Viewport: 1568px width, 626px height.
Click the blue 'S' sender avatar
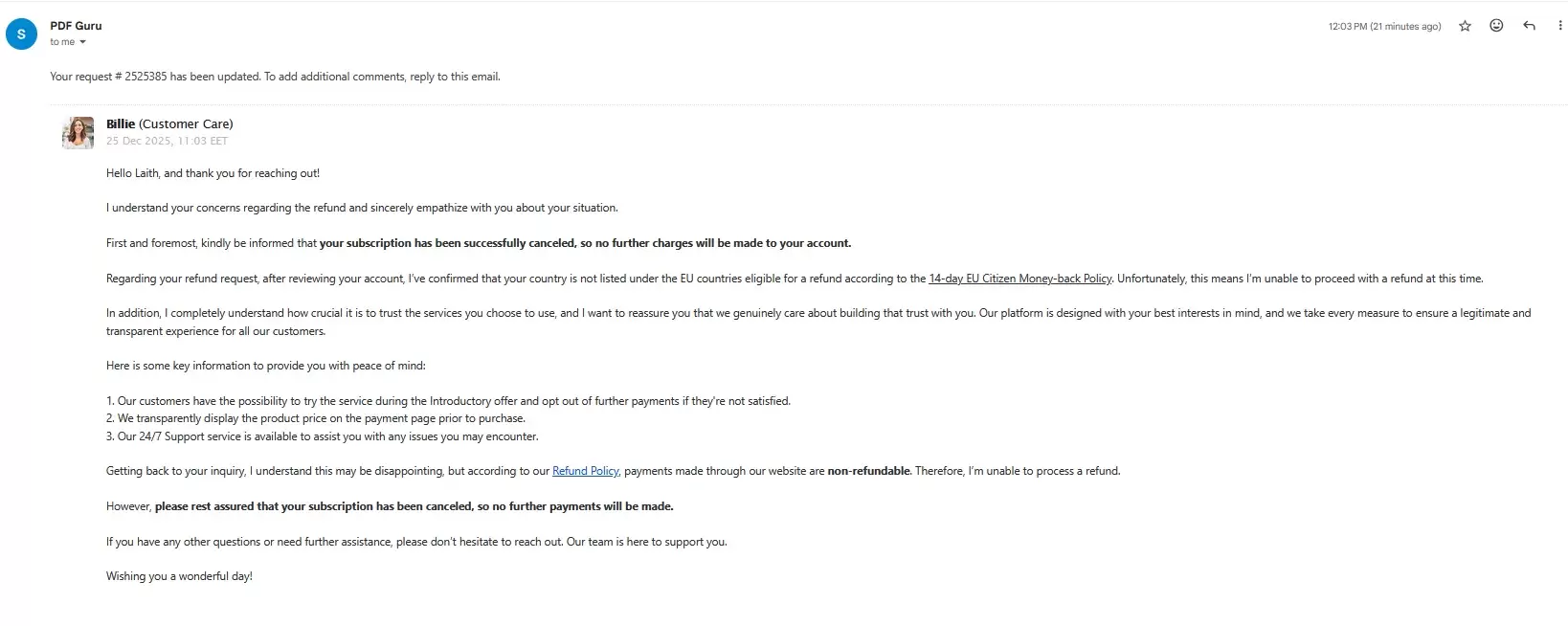[x=21, y=34]
